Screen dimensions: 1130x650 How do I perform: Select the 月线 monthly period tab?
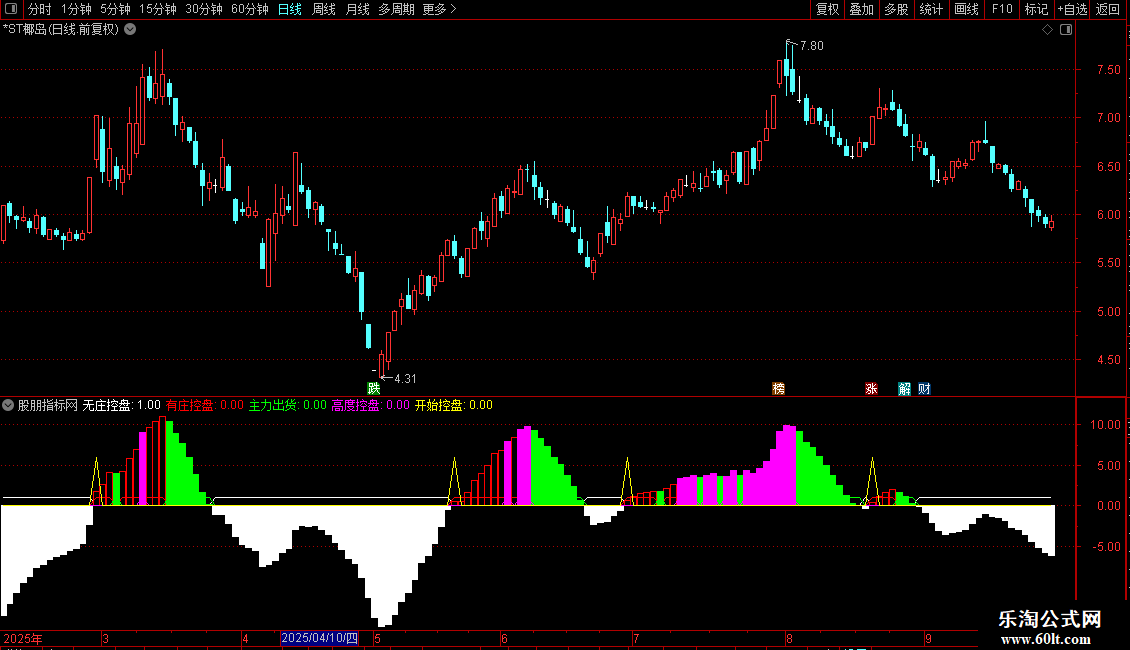[357, 9]
